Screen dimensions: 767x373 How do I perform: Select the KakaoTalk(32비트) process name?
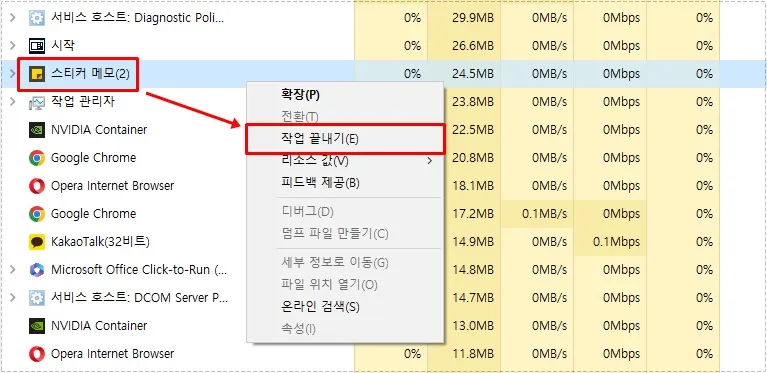tap(100, 241)
